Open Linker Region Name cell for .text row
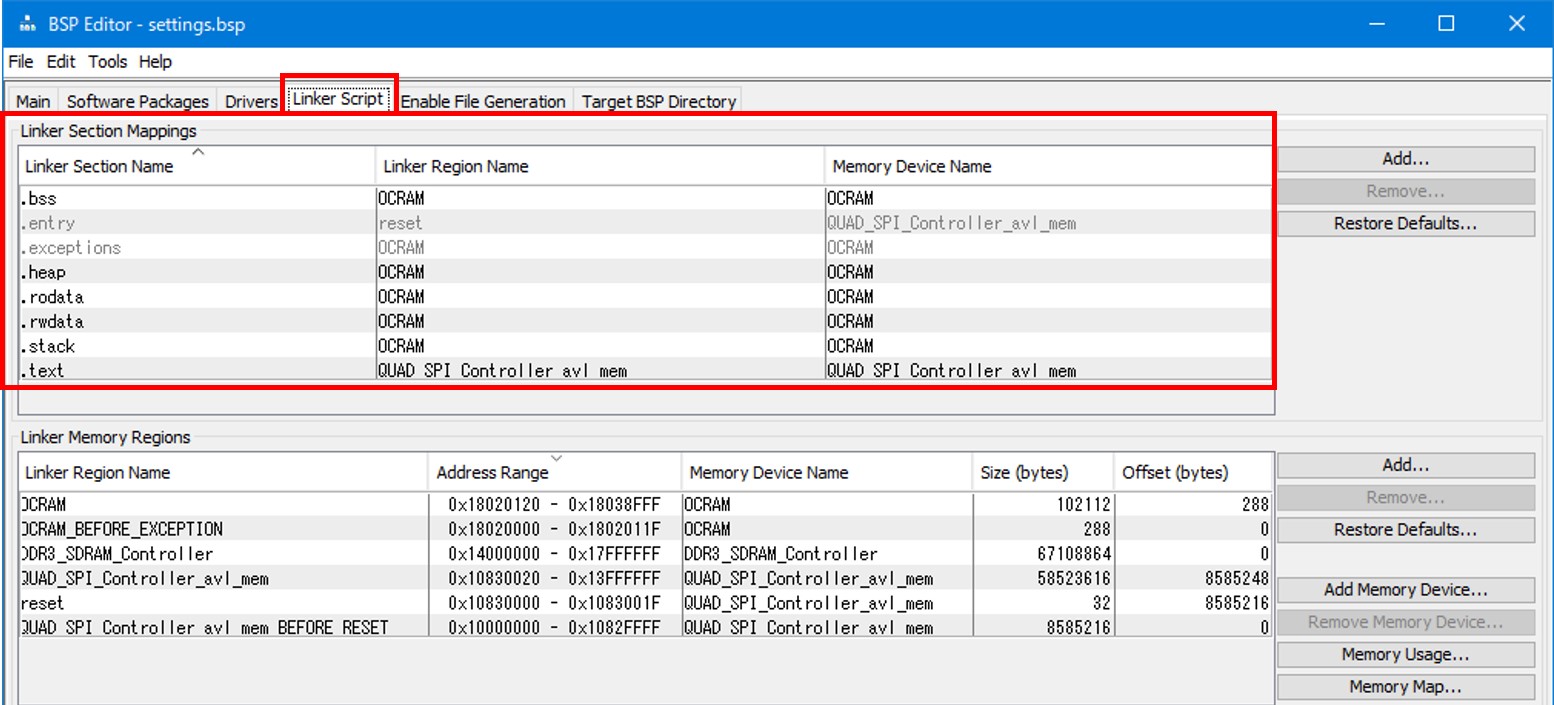The image size is (1554, 705). [600, 371]
